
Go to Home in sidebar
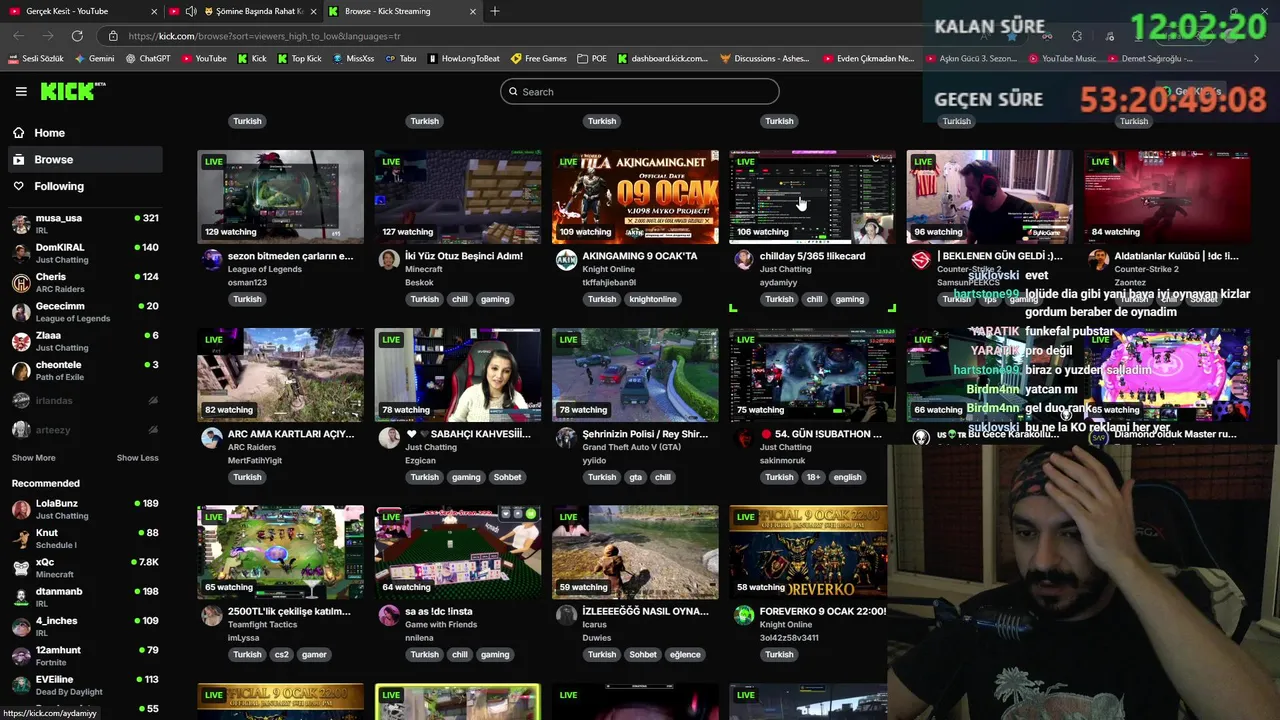coord(84,133)
